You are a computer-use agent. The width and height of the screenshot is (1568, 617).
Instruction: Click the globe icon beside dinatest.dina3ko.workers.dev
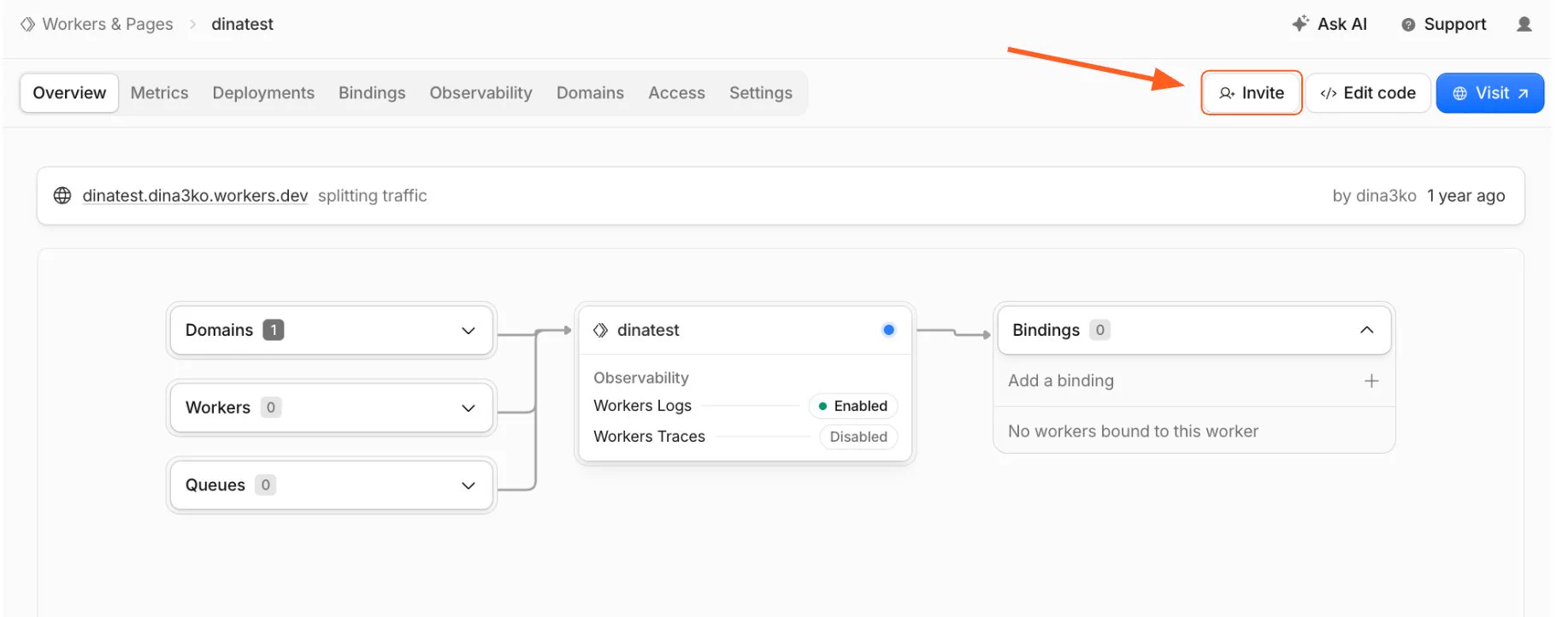pyautogui.click(x=62, y=196)
